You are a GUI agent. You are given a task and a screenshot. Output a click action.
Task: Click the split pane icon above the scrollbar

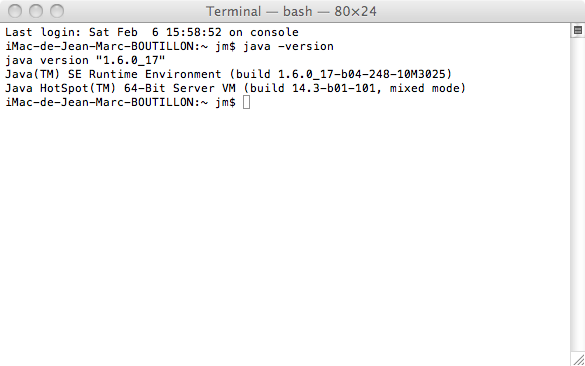pyautogui.click(x=578, y=30)
